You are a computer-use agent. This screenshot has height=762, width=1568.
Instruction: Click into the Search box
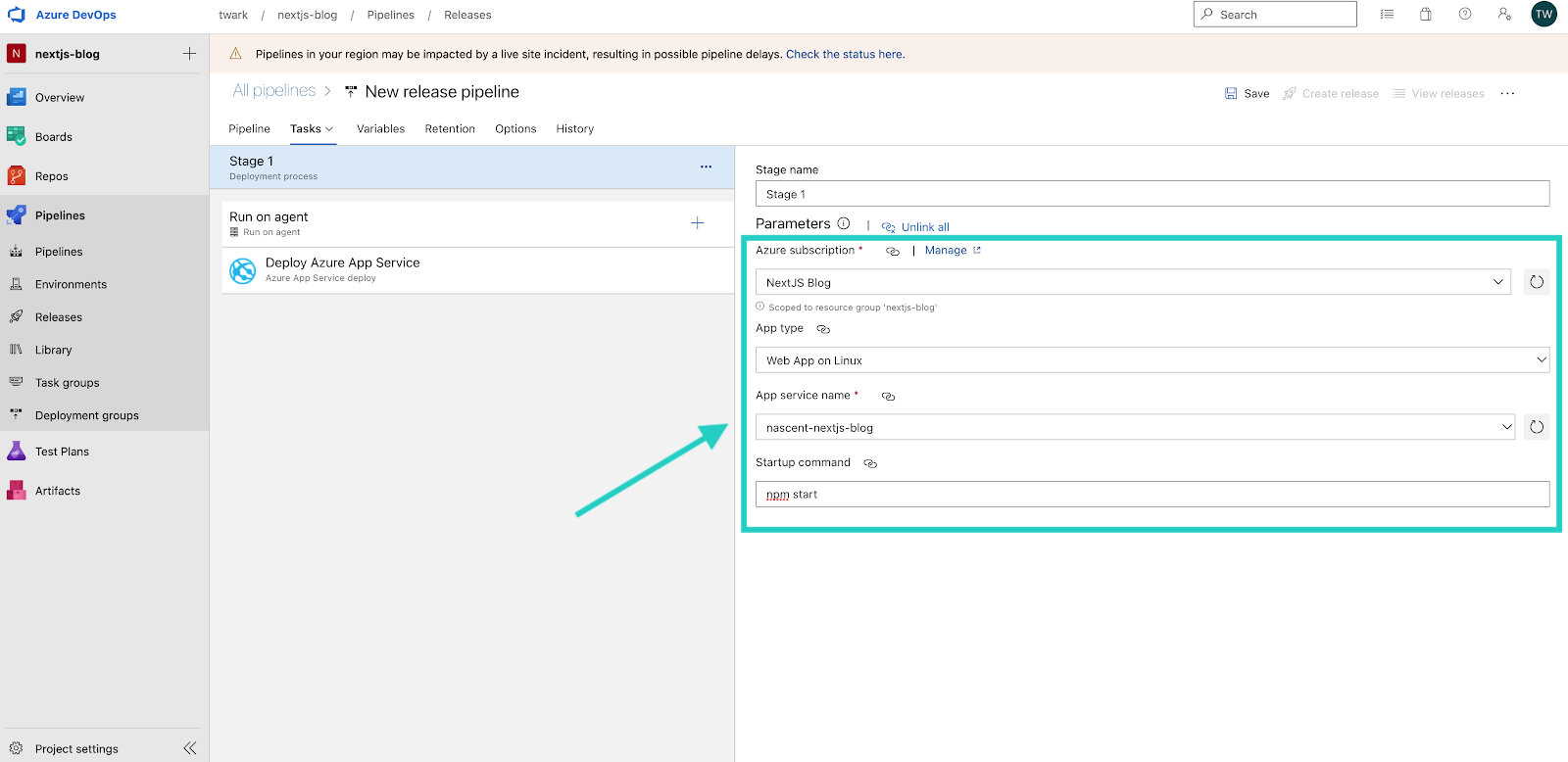pyautogui.click(x=1275, y=14)
